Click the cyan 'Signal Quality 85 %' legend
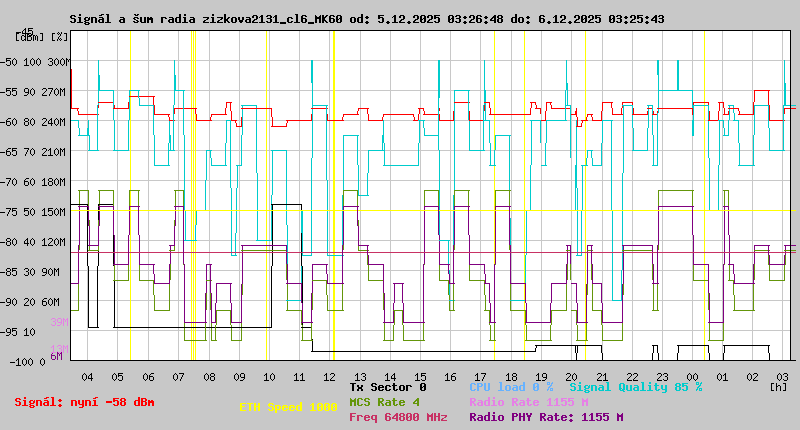Viewport: 800px width, 430px height. pos(636,386)
